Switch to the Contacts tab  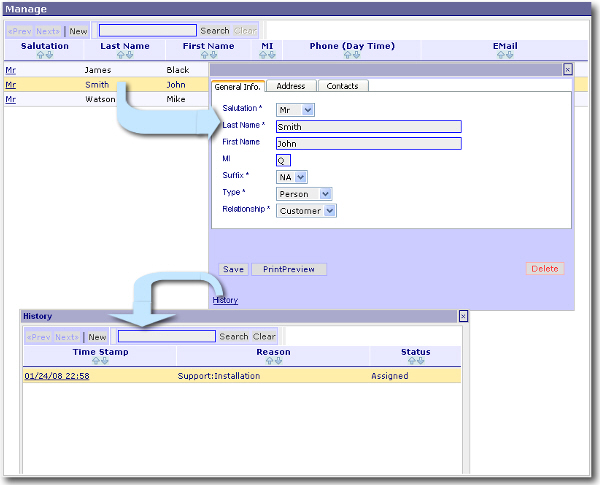[x=343, y=86]
